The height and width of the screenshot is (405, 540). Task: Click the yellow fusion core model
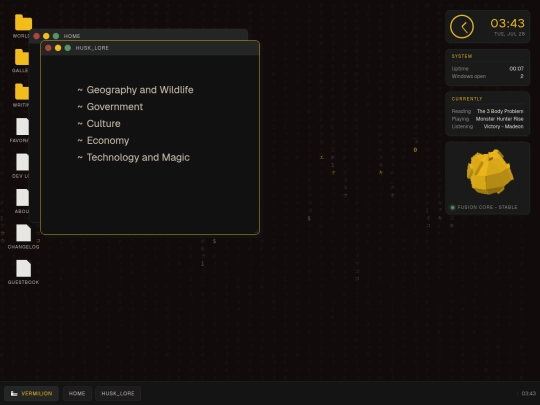coord(490,172)
